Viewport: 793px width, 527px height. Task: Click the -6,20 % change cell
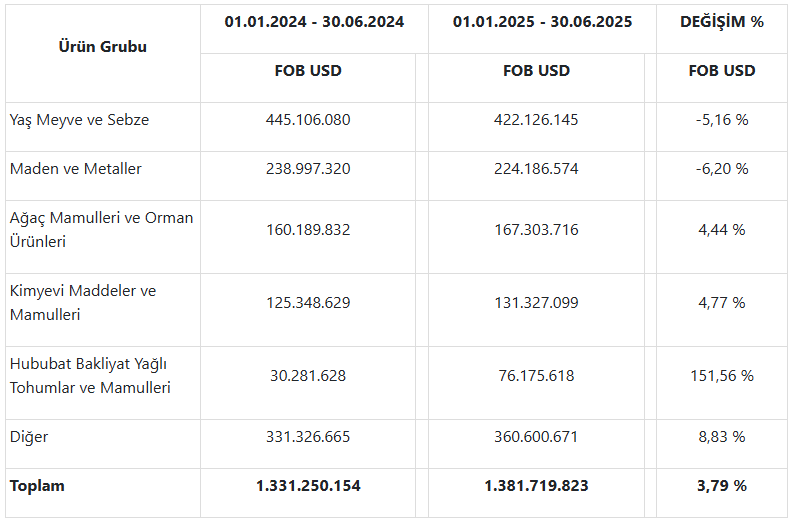pos(721,169)
